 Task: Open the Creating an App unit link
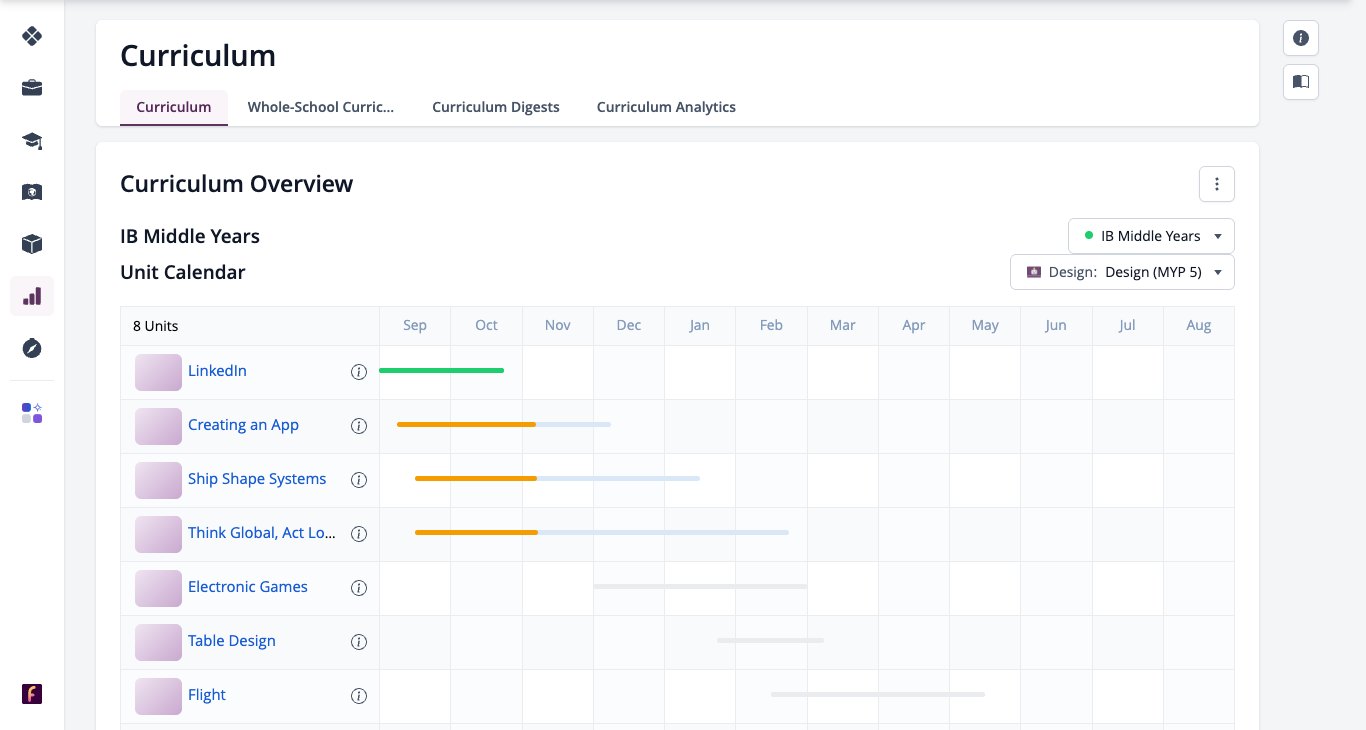click(243, 425)
